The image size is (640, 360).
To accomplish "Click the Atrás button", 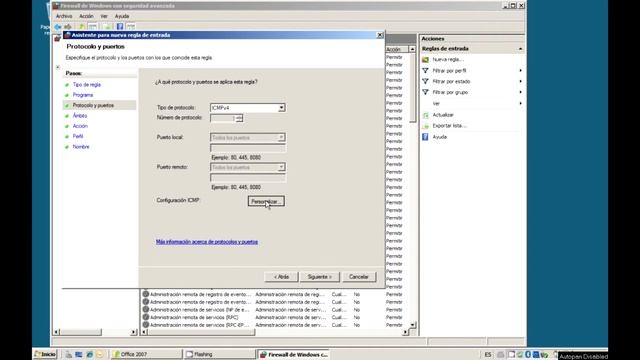I will (x=281, y=277).
